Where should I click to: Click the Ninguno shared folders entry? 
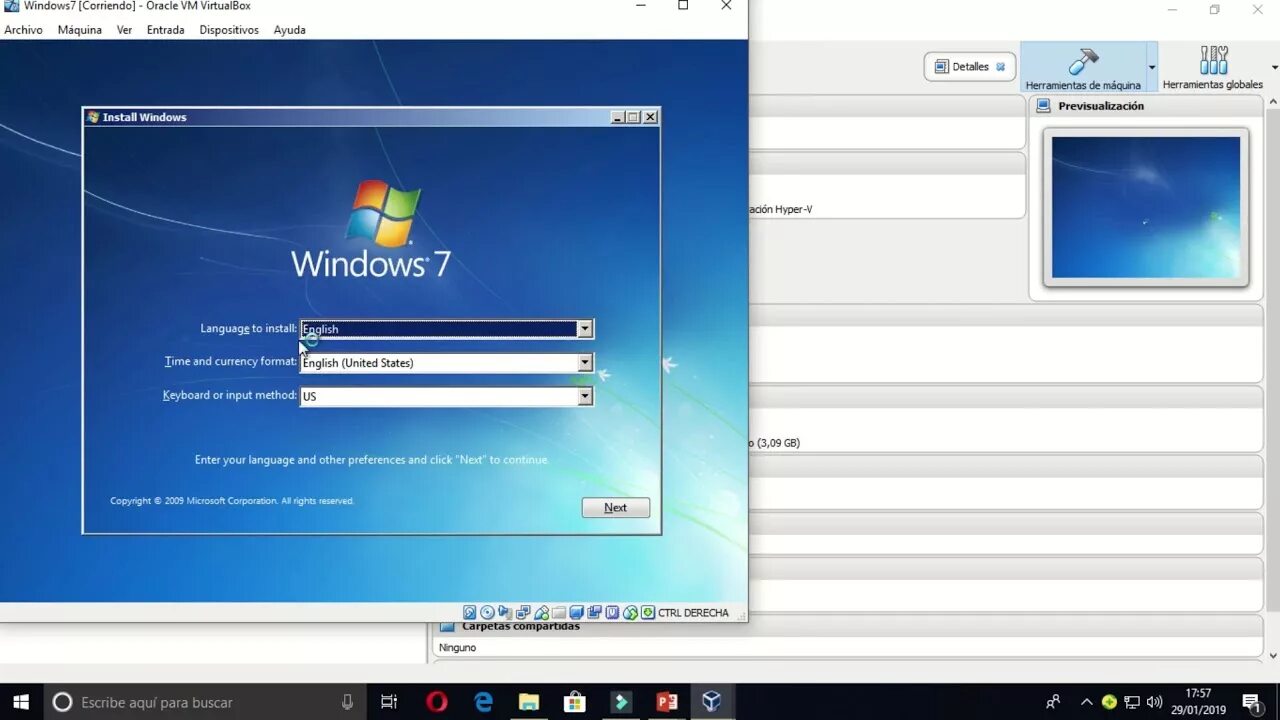pyautogui.click(x=457, y=648)
